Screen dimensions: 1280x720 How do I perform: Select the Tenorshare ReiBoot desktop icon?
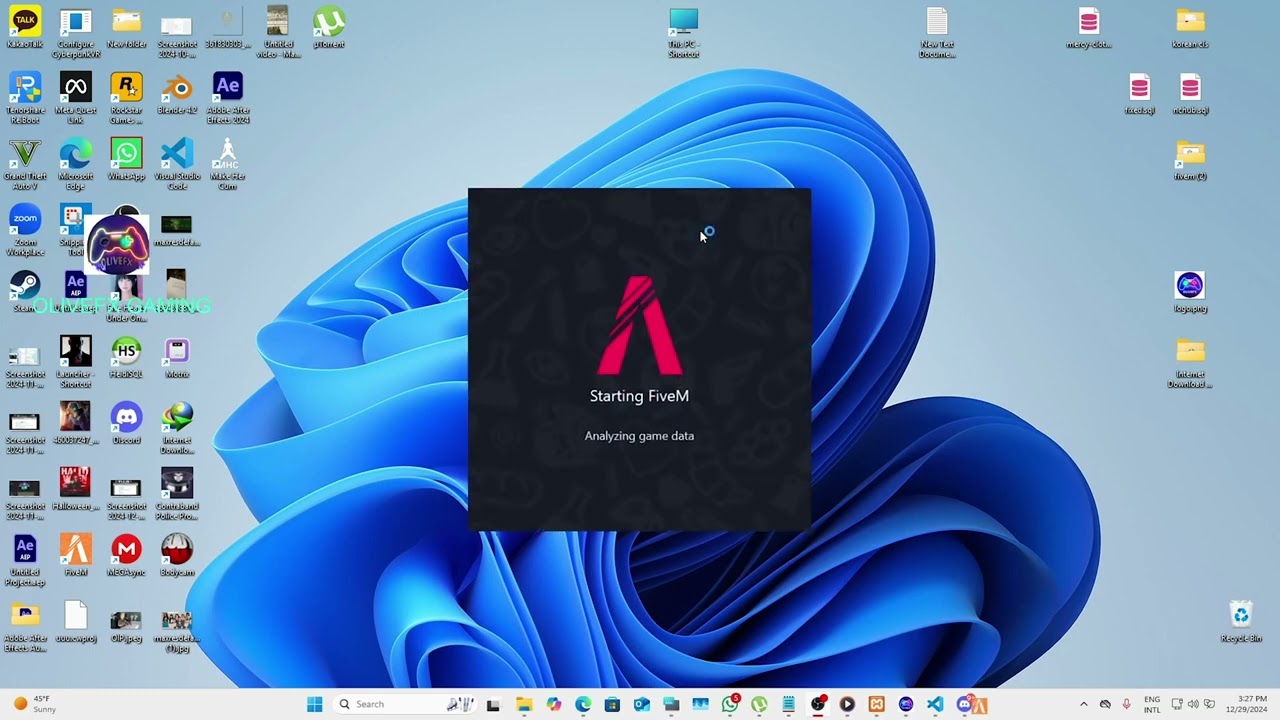pyautogui.click(x=25, y=98)
